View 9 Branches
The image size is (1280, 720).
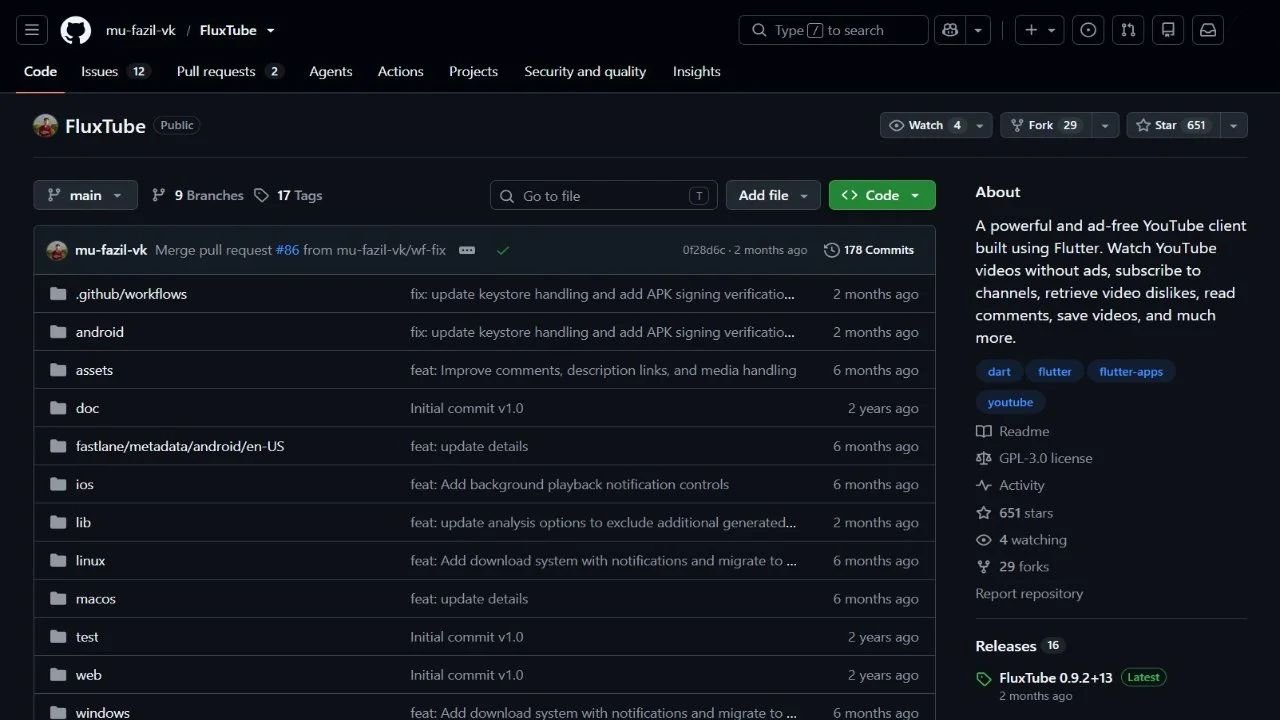pos(198,195)
